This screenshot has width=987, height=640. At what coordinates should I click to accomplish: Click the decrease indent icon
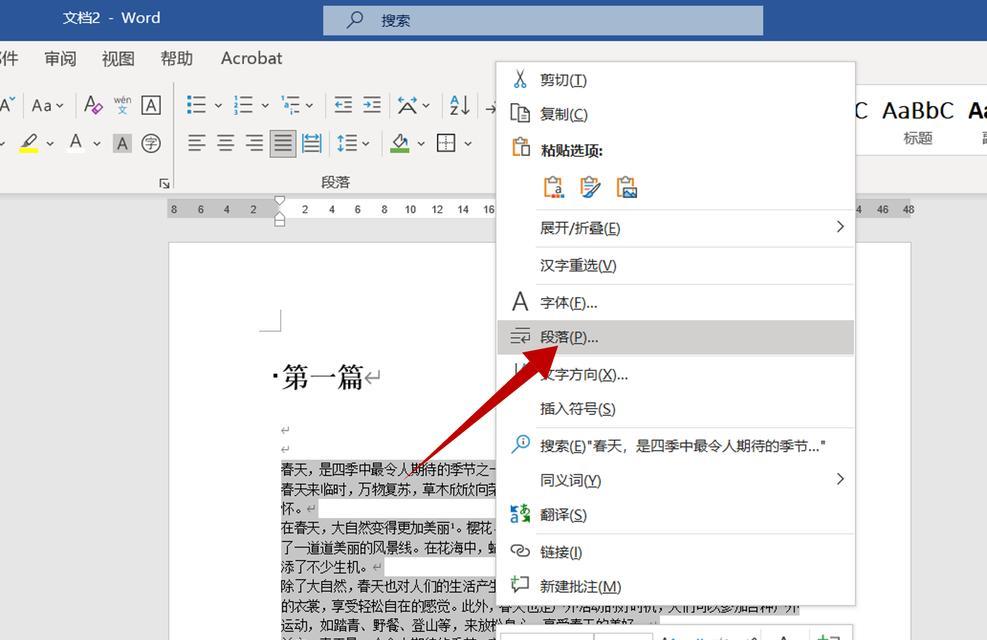point(343,104)
